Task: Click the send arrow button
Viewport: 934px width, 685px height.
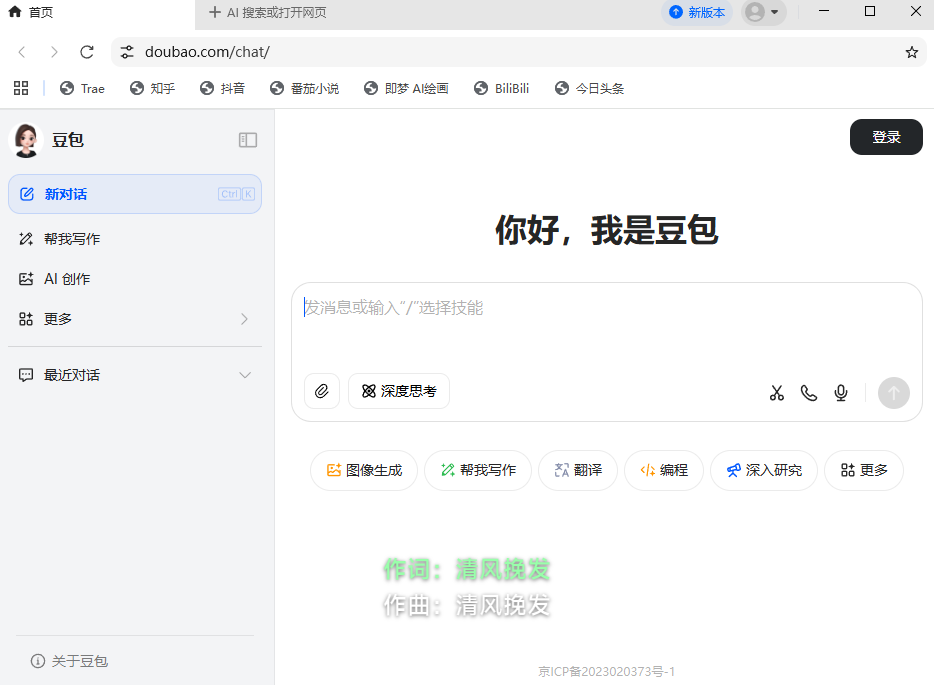Action: [x=893, y=393]
